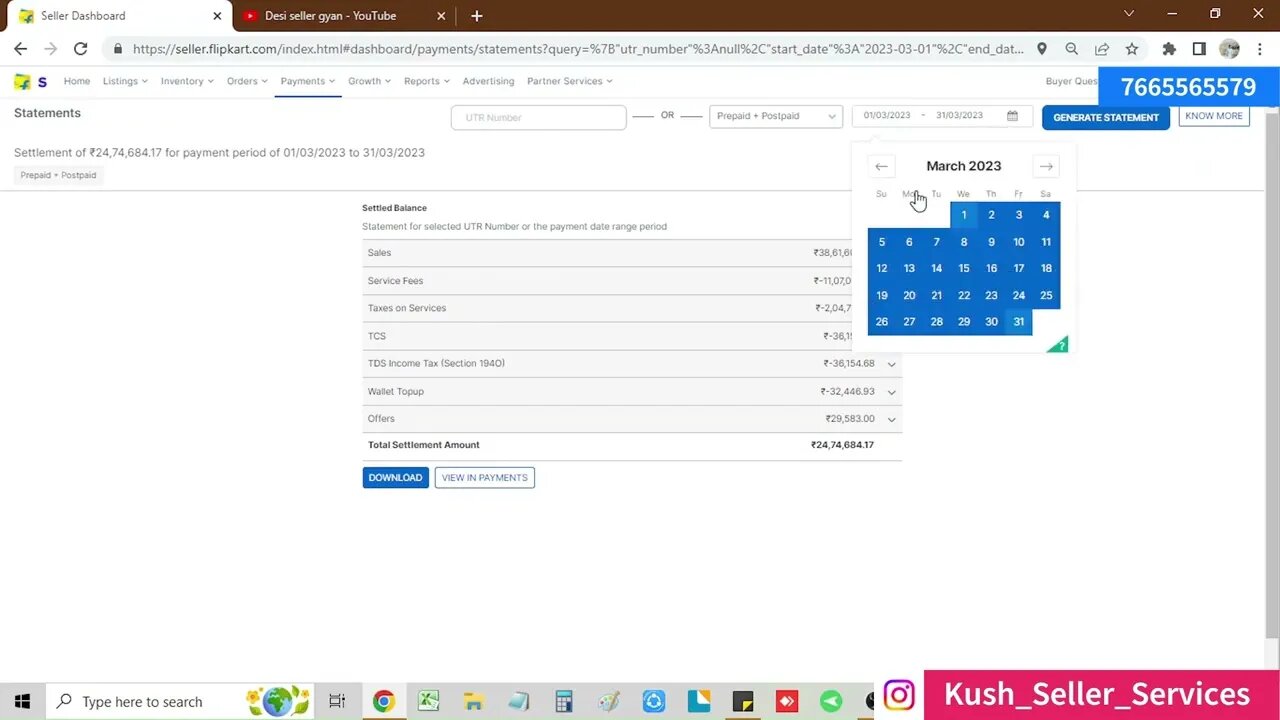Click the Know More button
This screenshot has width=1280, height=720.
pyautogui.click(x=1214, y=116)
